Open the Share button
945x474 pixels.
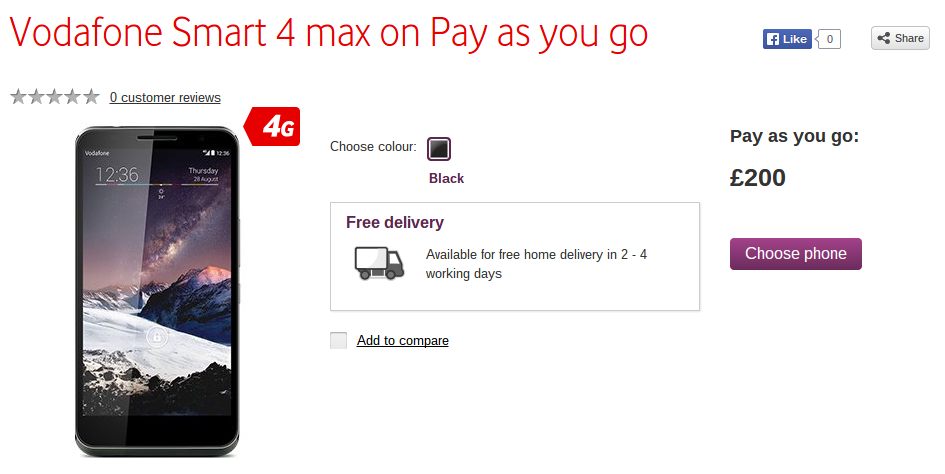click(x=900, y=39)
